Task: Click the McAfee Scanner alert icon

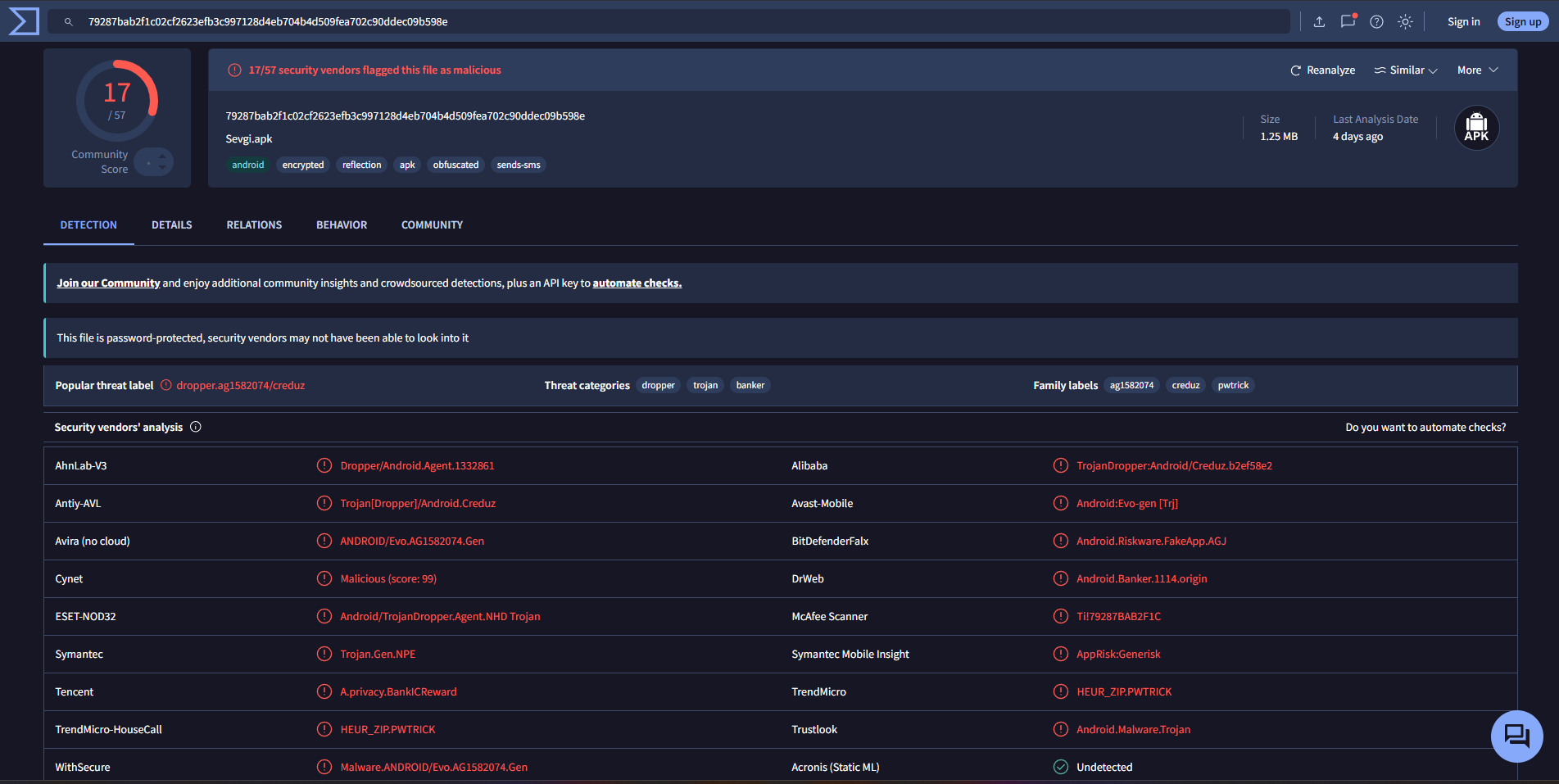Action: tap(1061, 616)
